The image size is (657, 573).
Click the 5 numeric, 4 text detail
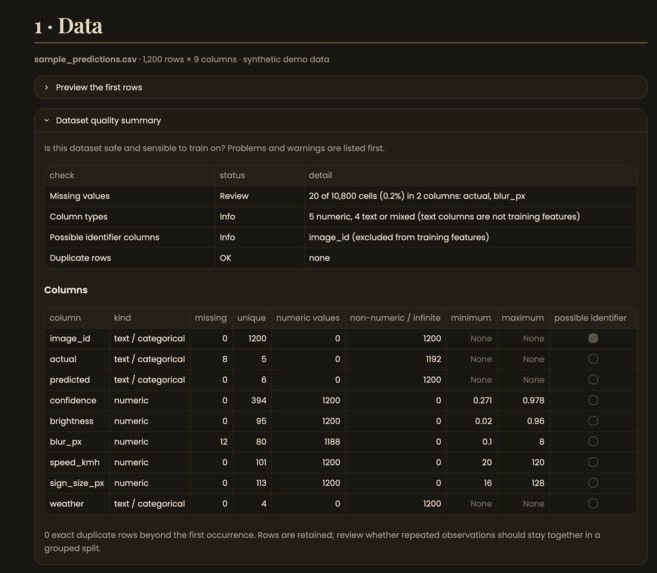(x=444, y=217)
